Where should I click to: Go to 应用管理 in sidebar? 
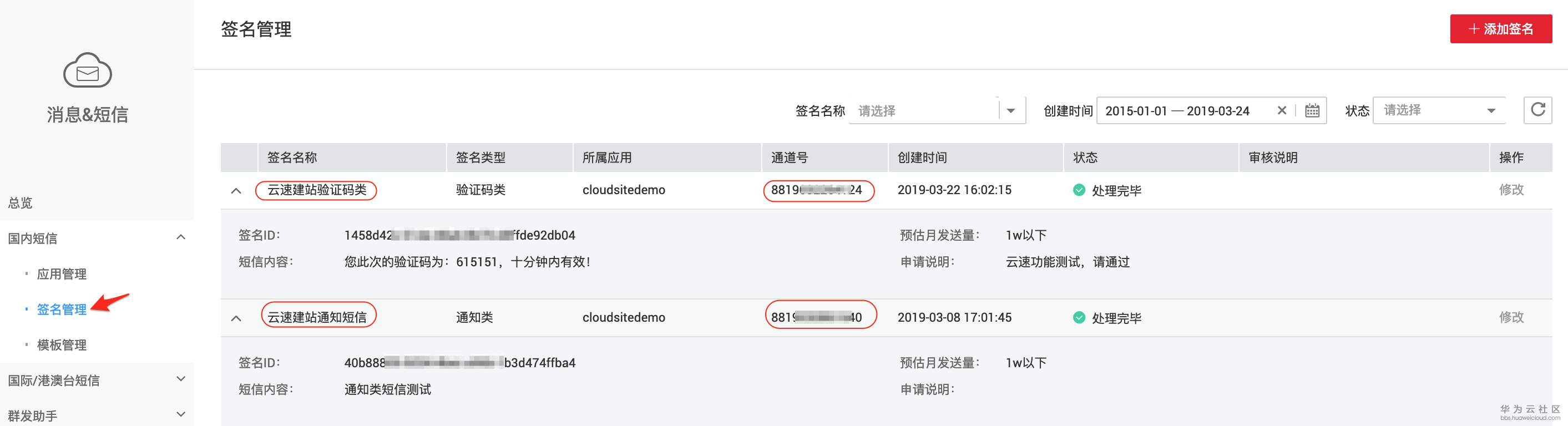(x=62, y=274)
